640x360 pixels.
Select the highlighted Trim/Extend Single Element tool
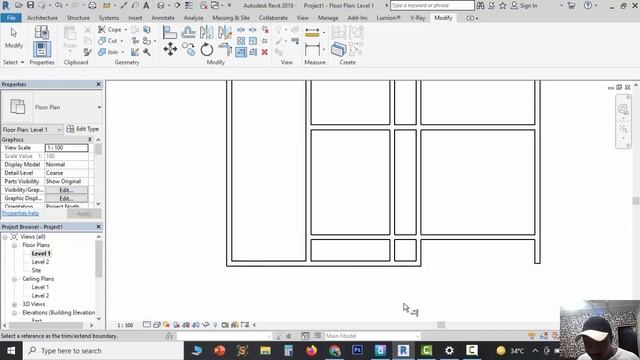241,52
